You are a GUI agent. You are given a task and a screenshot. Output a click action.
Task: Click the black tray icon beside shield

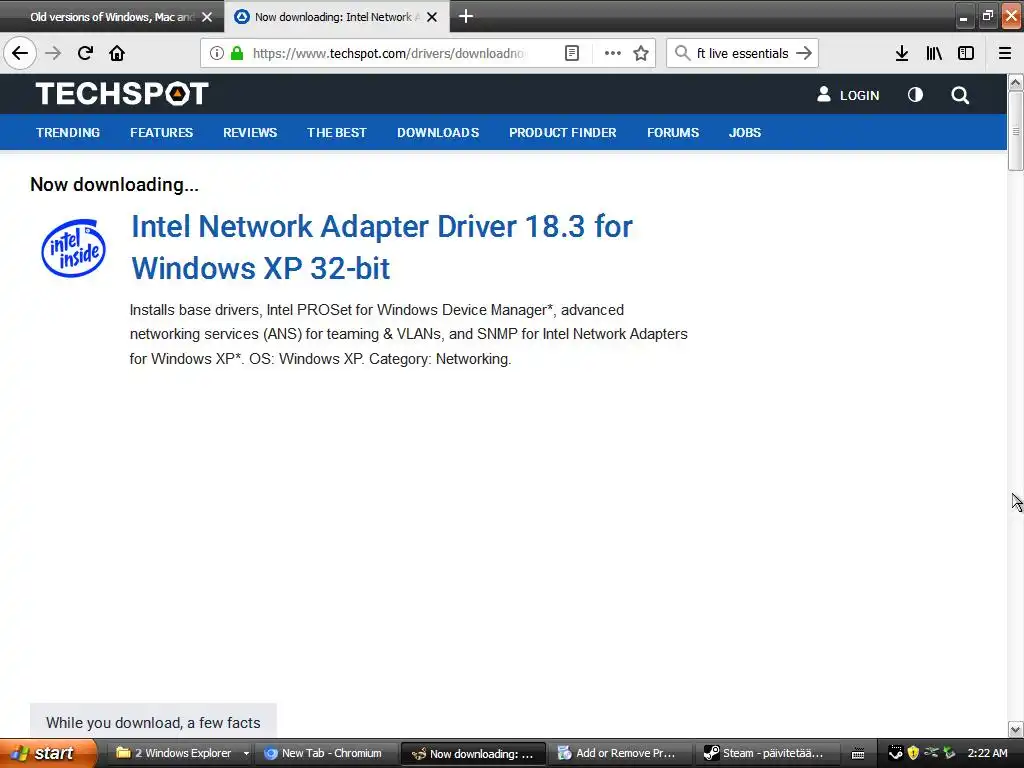[895, 753]
